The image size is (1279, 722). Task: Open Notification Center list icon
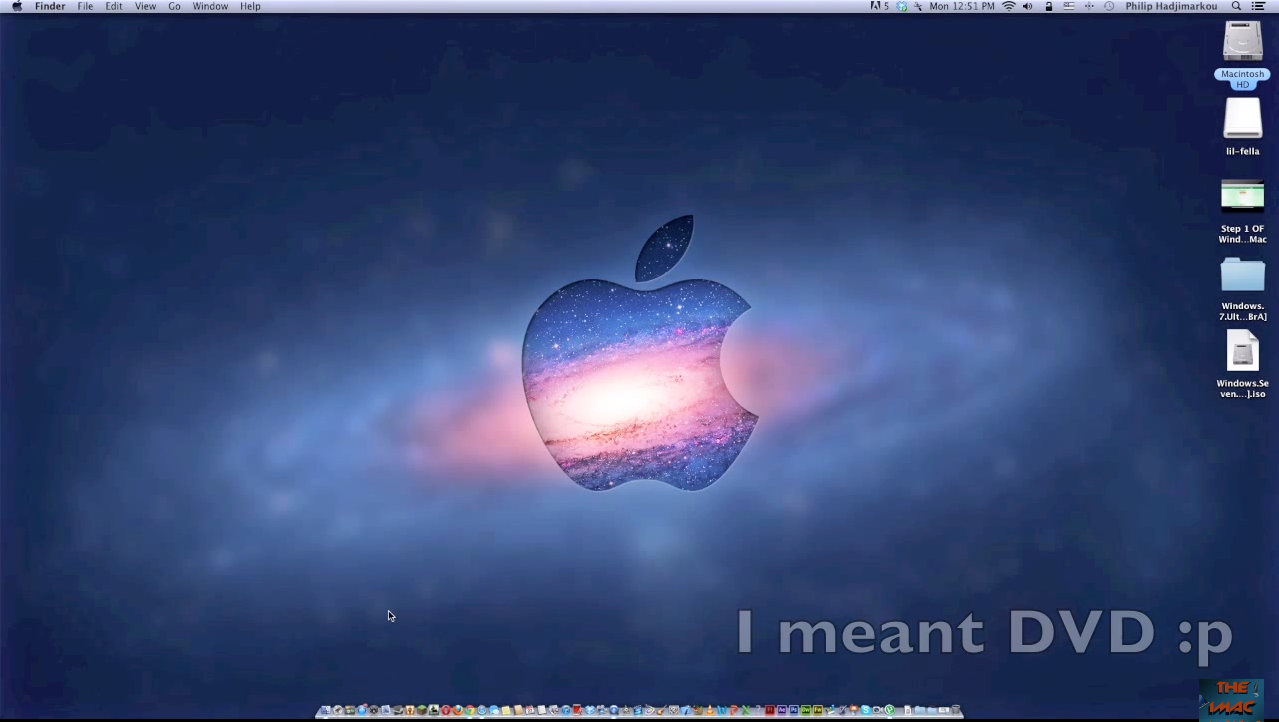(1258, 6)
